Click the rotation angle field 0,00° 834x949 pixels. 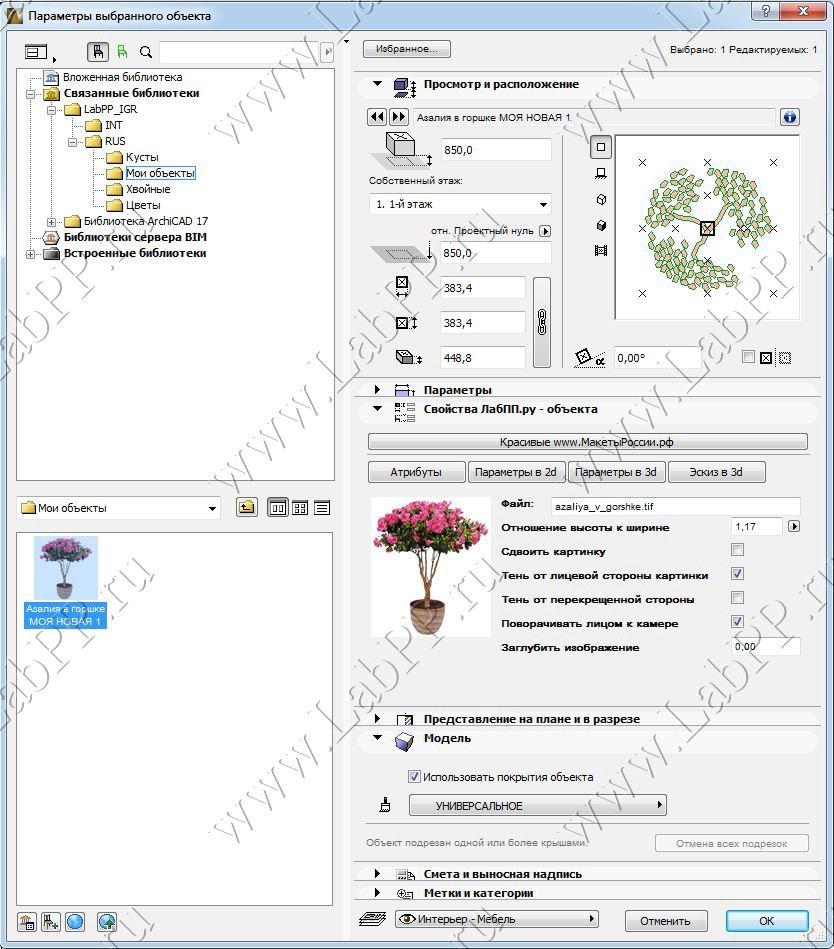click(x=657, y=358)
